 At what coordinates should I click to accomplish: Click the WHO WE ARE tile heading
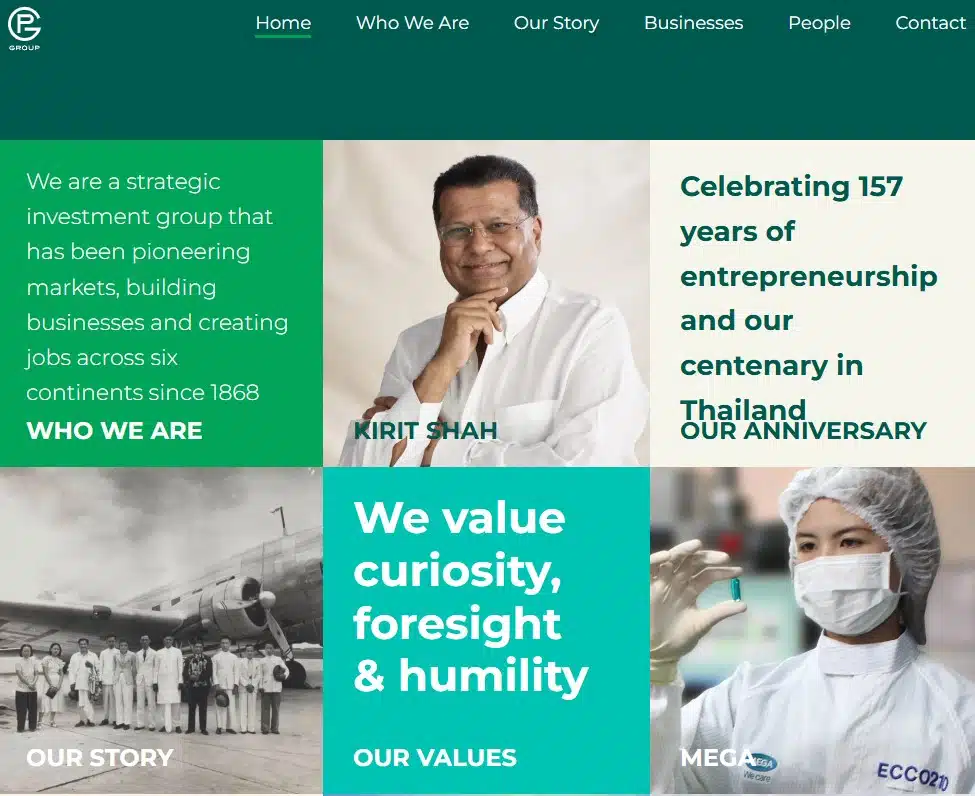coord(114,431)
